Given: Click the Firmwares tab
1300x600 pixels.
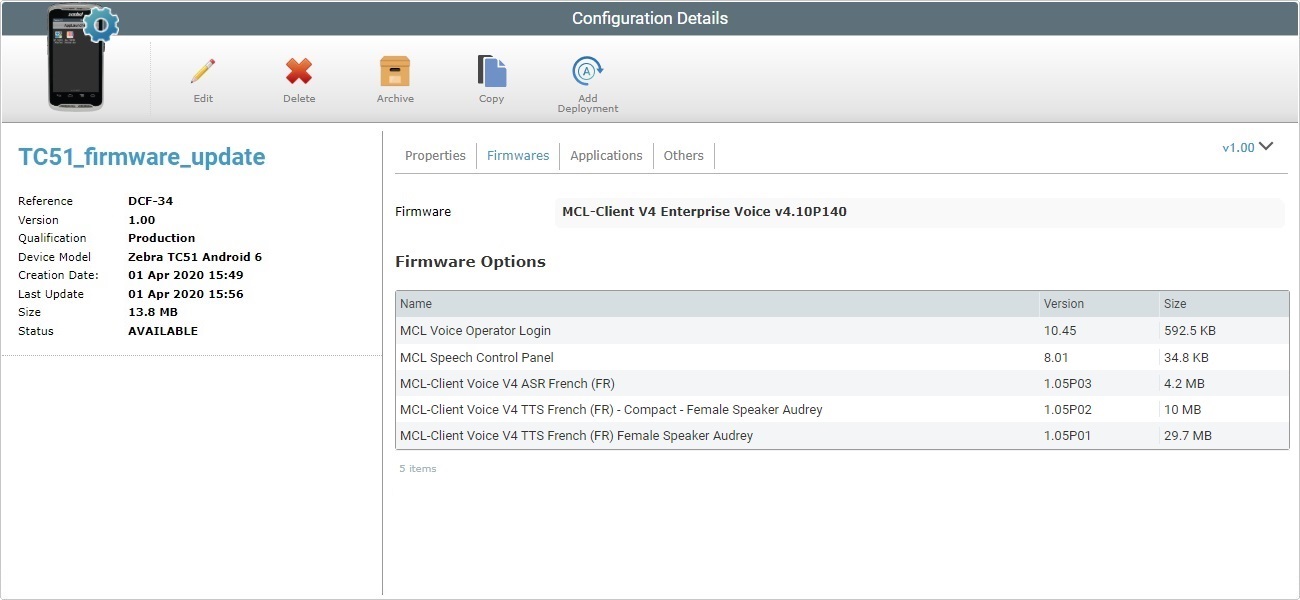Looking at the screenshot, I should click(518, 155).
